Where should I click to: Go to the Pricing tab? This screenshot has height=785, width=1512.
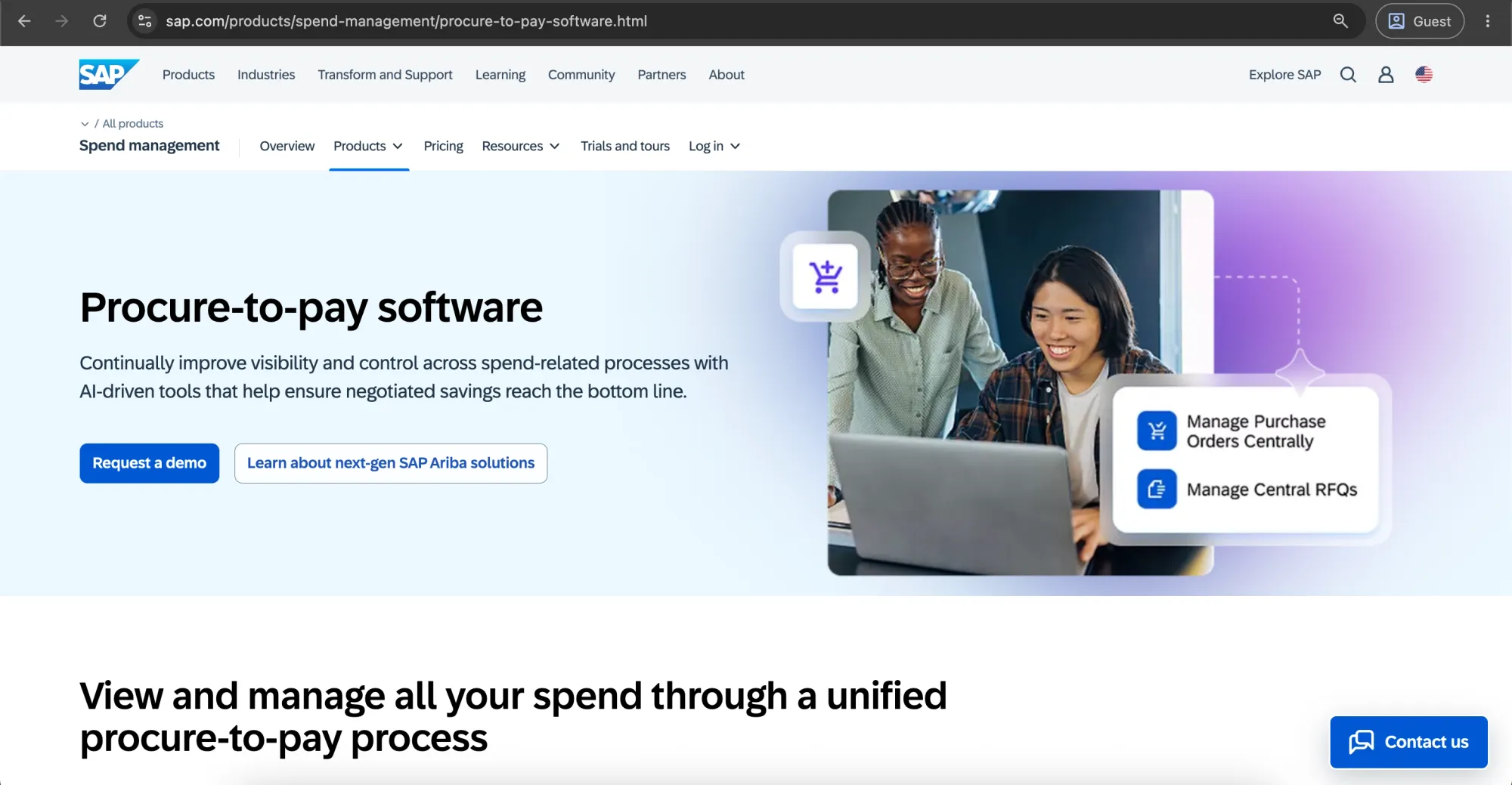point(443,146)
